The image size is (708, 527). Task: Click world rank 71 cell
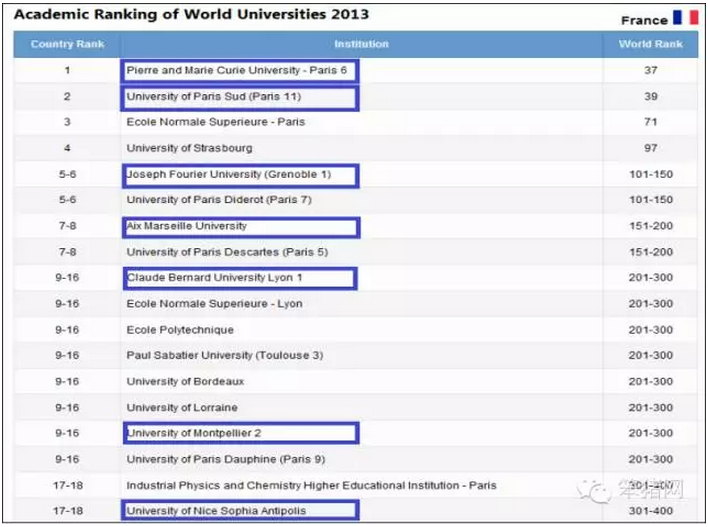click(x=651, y=122)
